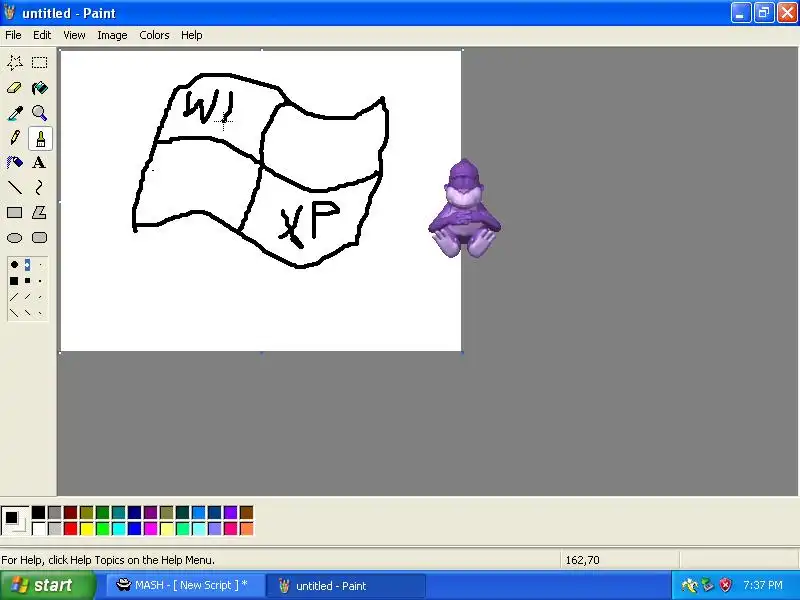
Task: Pick the black color swatch
Action: pos(38,513)
